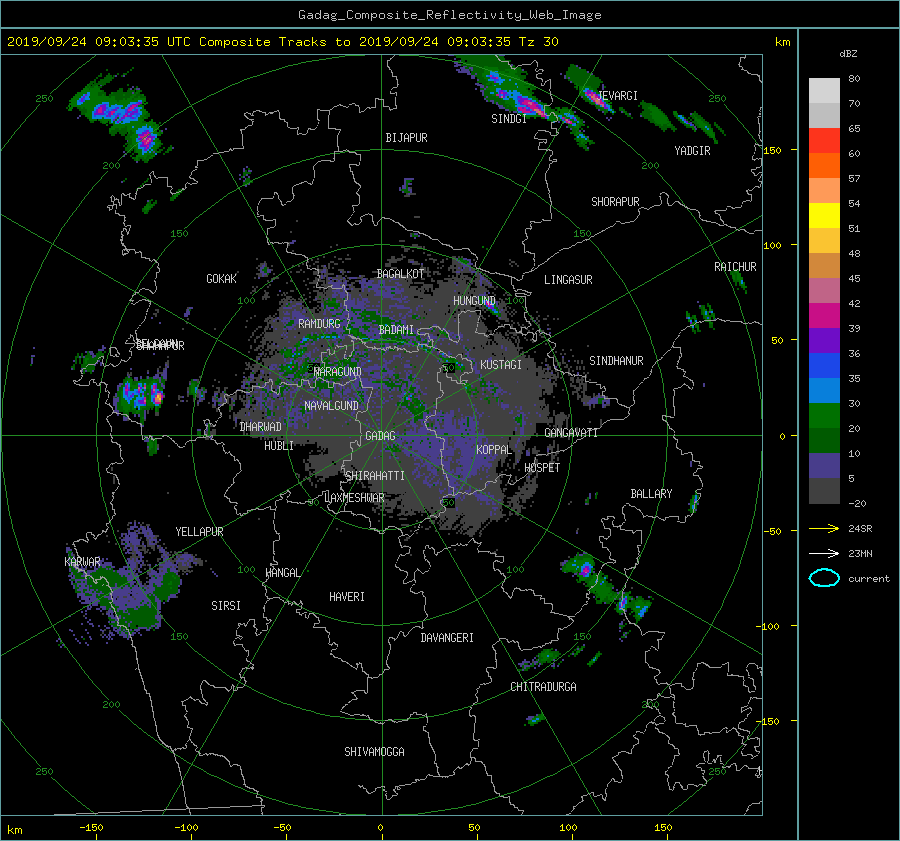Click the SINDHANUR city label
The width and height of the screenshot is (900, 841).
tap(616, 361)
